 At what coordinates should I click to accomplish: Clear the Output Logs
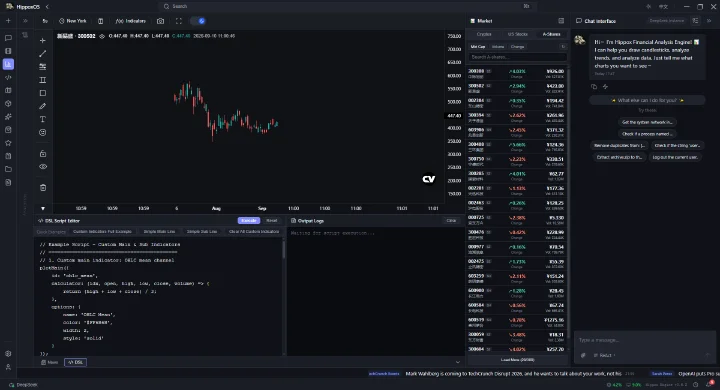tap(451, 220)
